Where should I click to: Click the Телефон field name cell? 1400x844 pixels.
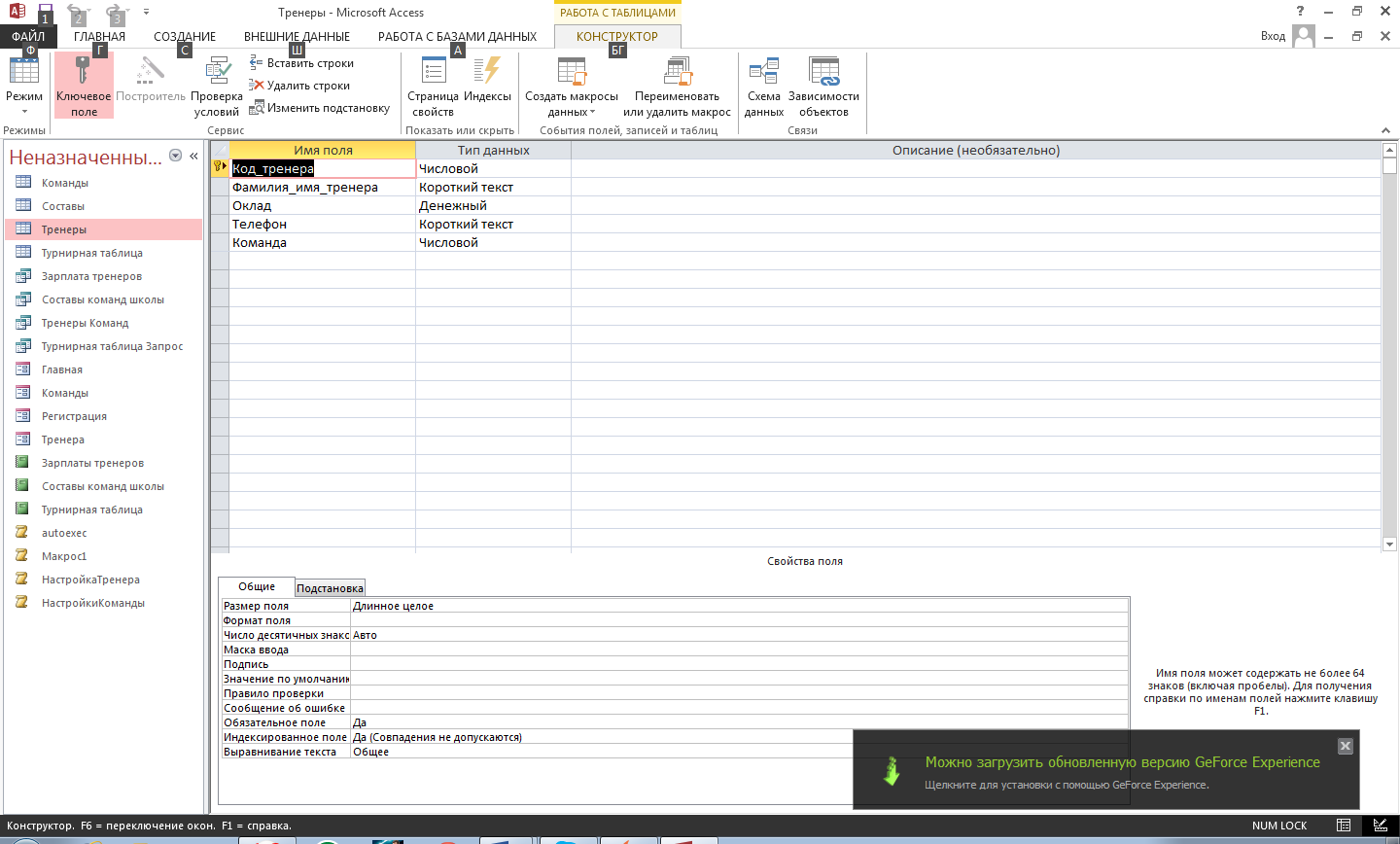322,224
